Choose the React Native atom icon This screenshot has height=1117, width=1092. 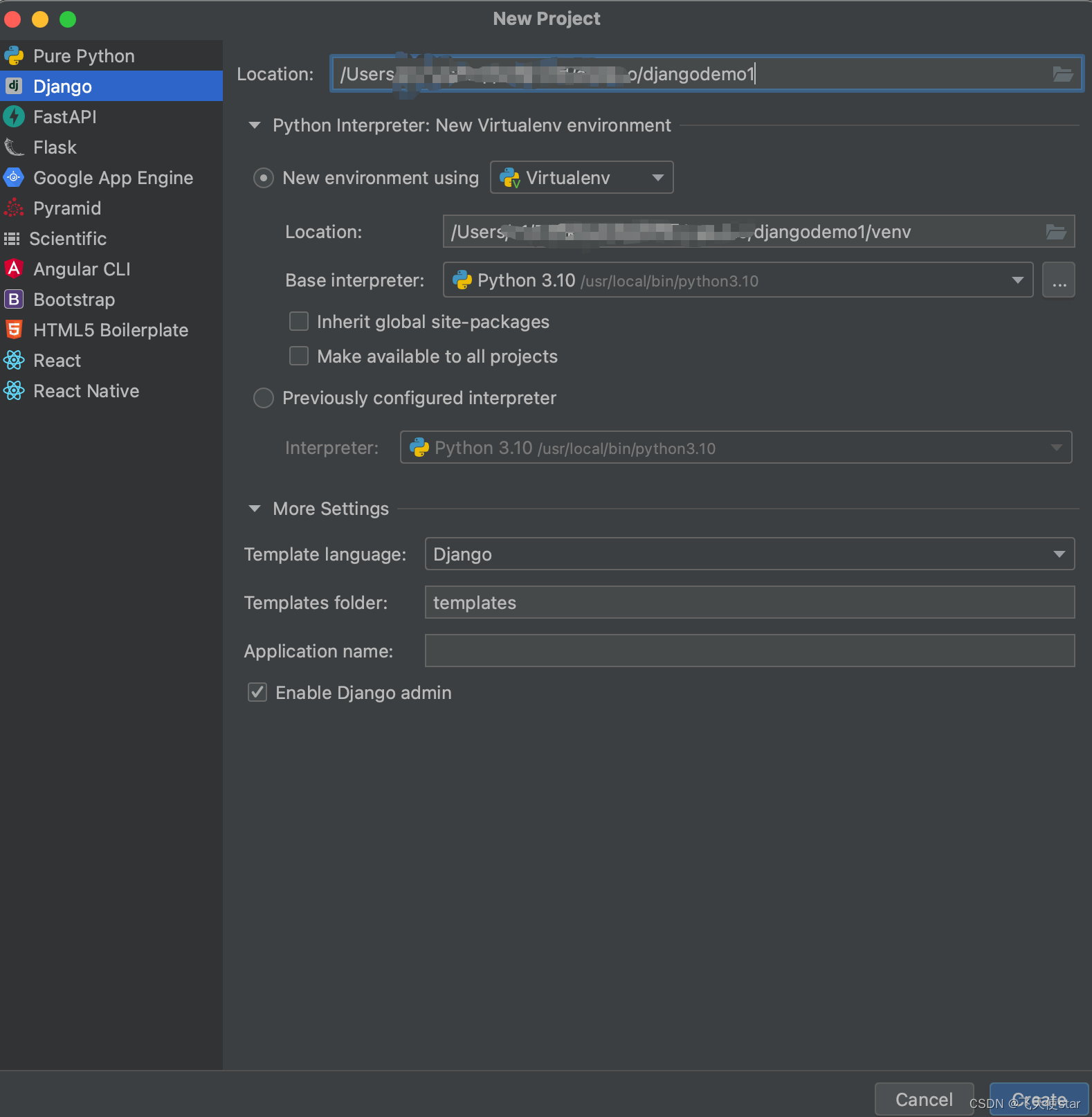[14, 391]
